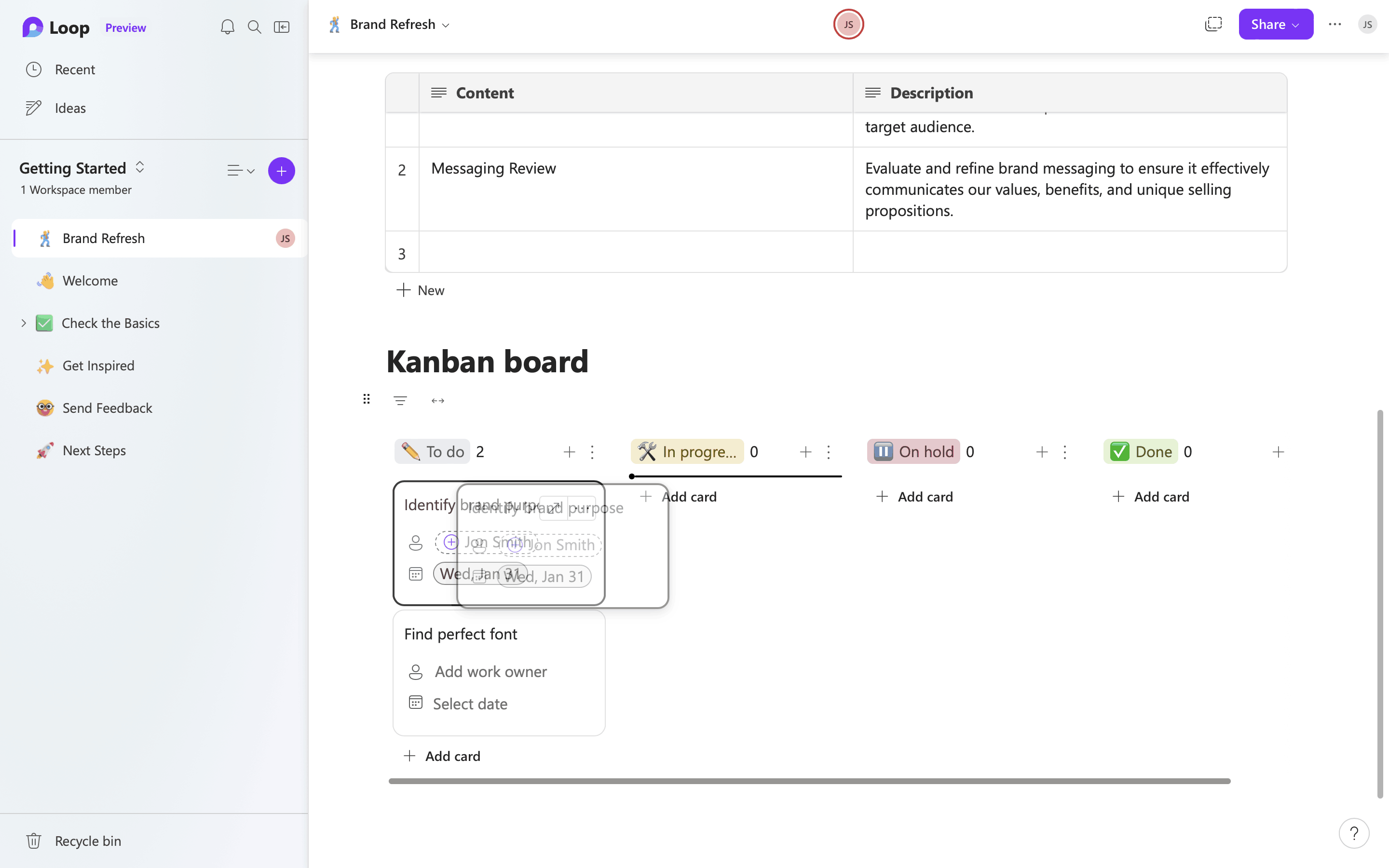The height and width of the screenshot is (868, 1389).
Task: Add a card via the To do plus icon
Action: [x=569, y=452]
